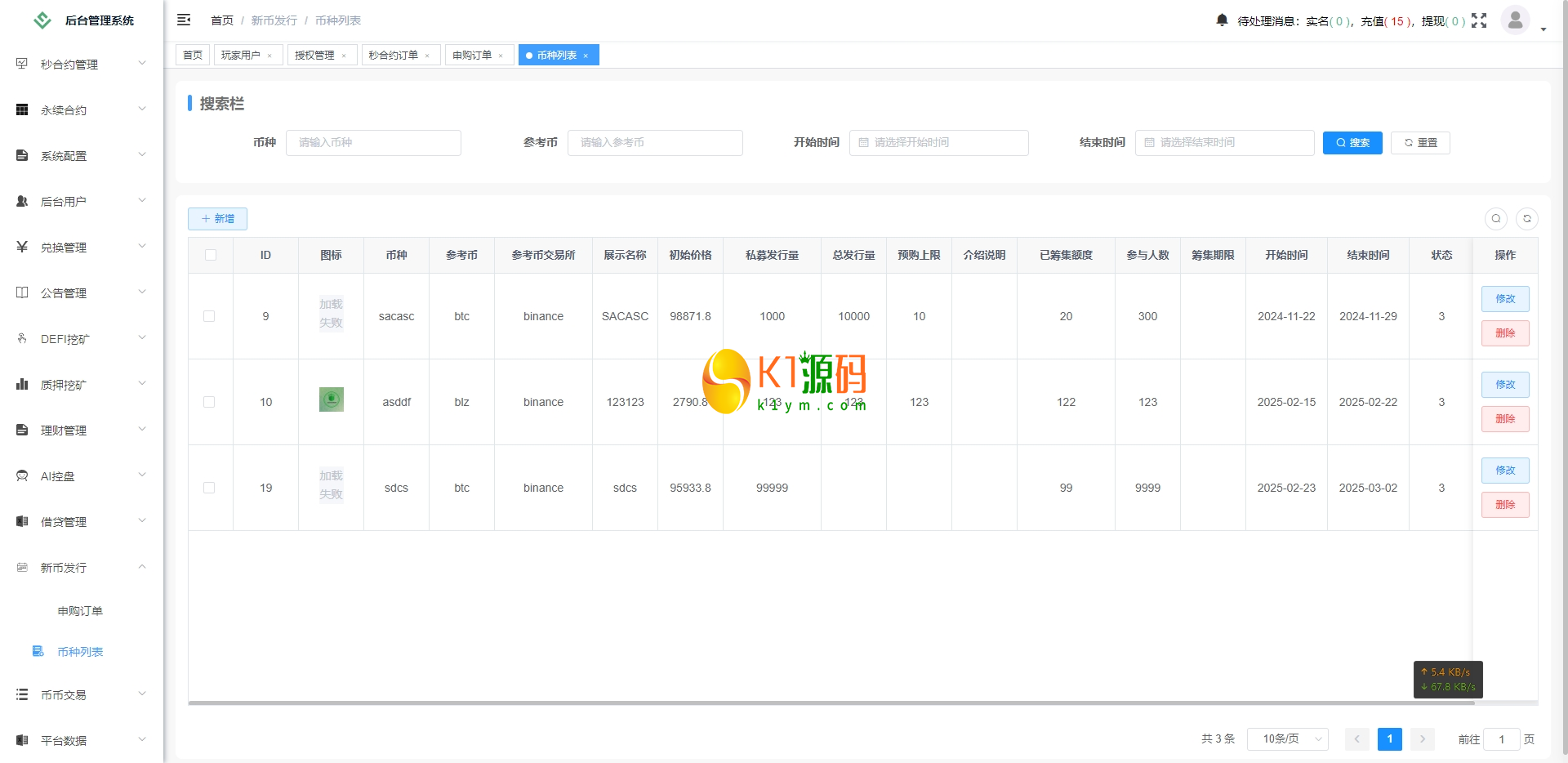Close the 玩家用户 tab with its x icon
Viewport: 1568px width, 763px height.
(x=269, y=56)
